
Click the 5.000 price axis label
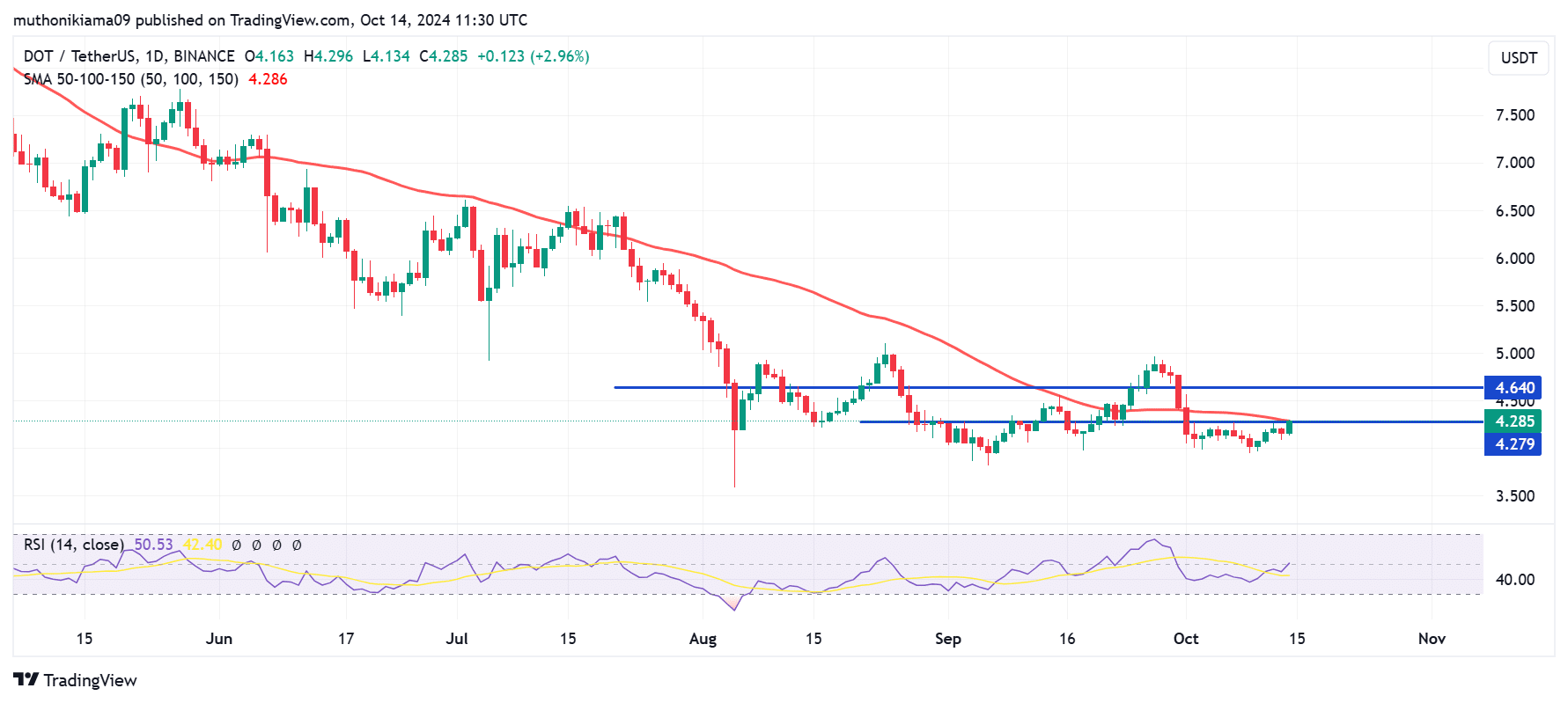[x=1515, y=354]
